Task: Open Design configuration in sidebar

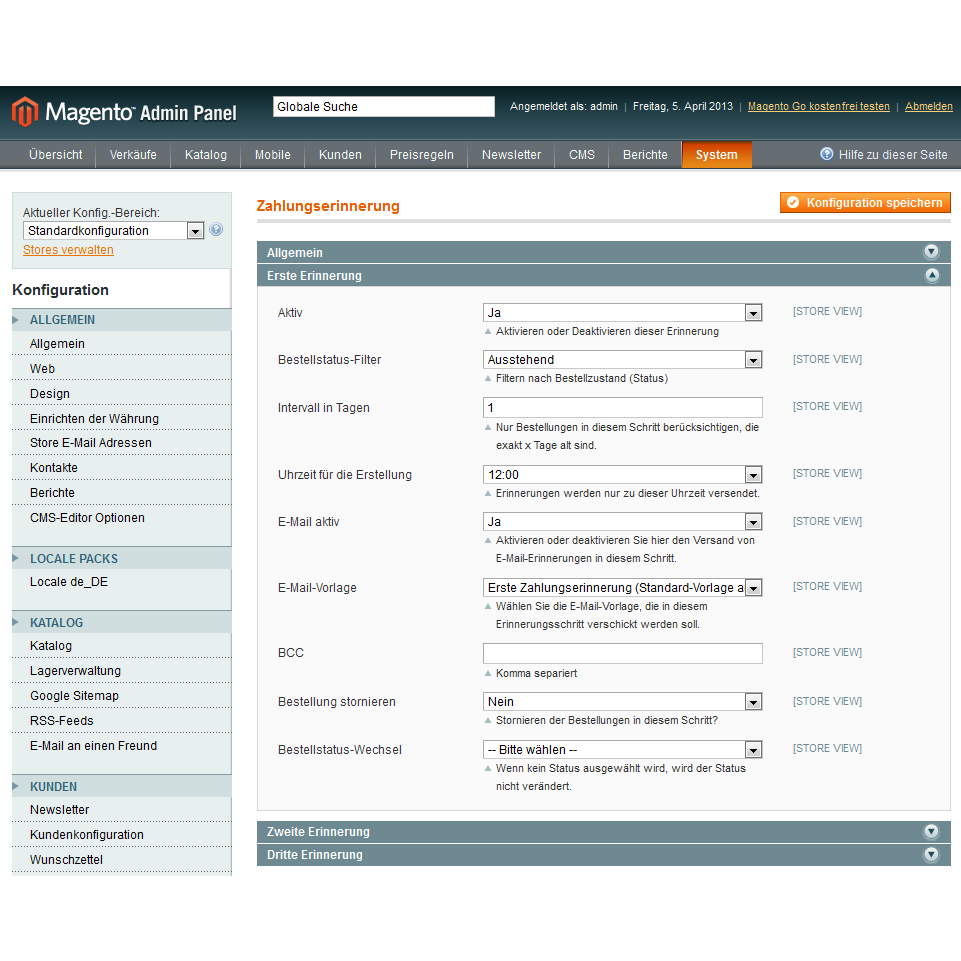Action: pyautogui.click(x=121, y=393)
